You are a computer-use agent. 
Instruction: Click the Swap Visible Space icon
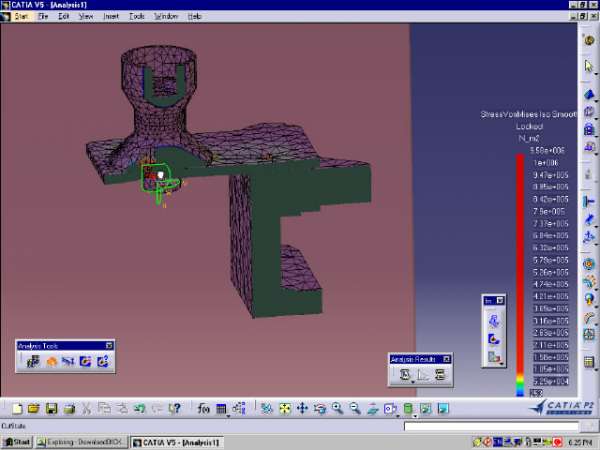(x=443, y=409)
